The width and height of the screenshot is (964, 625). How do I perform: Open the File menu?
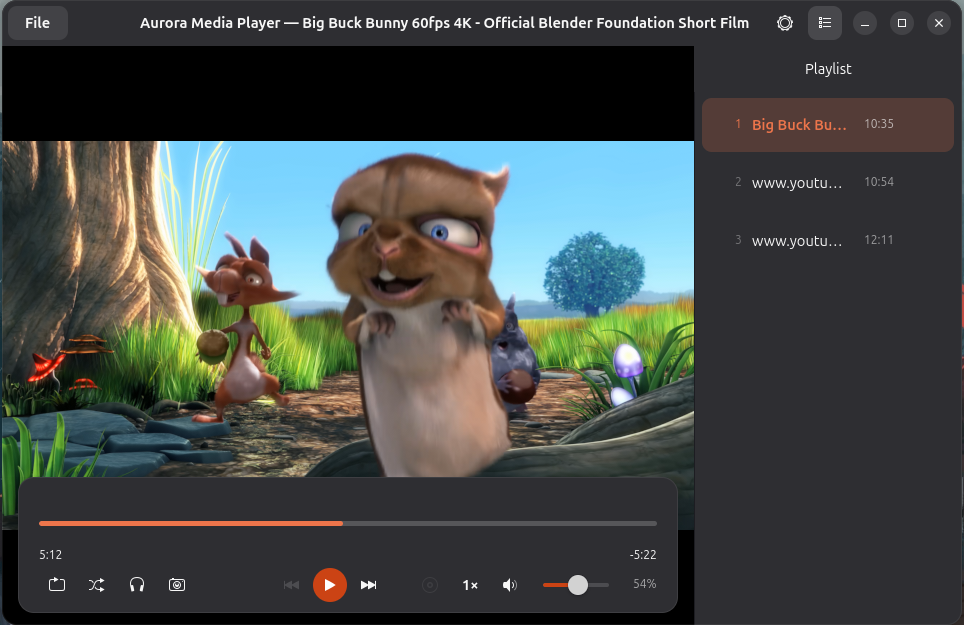tap(37, 22)
